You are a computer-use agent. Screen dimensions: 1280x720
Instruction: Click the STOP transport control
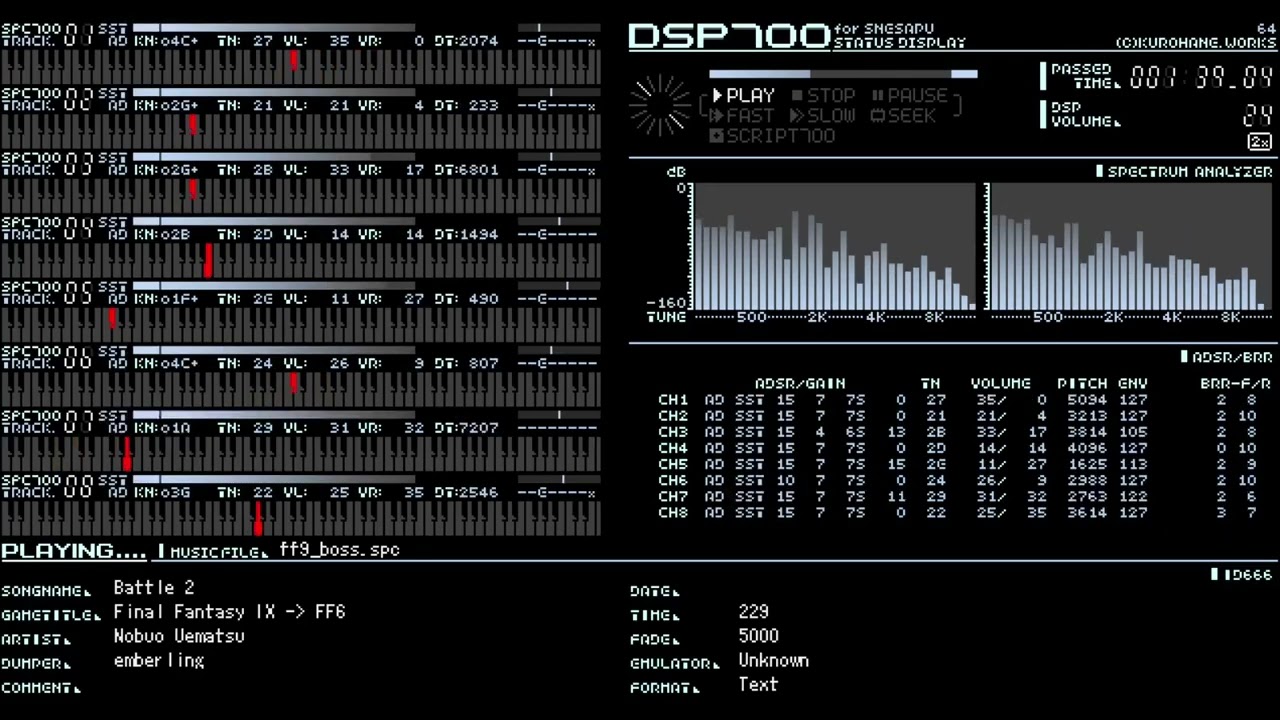823,96
